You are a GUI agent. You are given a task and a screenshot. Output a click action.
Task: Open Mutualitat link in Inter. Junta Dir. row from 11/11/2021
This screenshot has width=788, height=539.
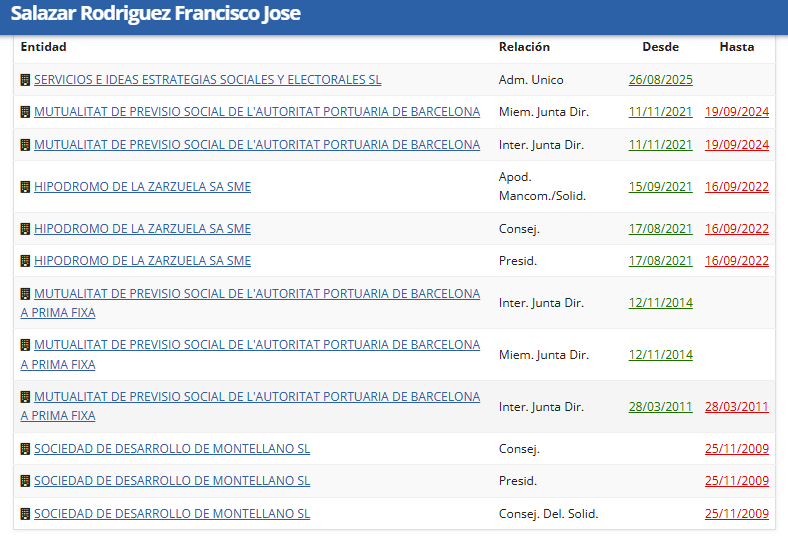pos(257,145)
